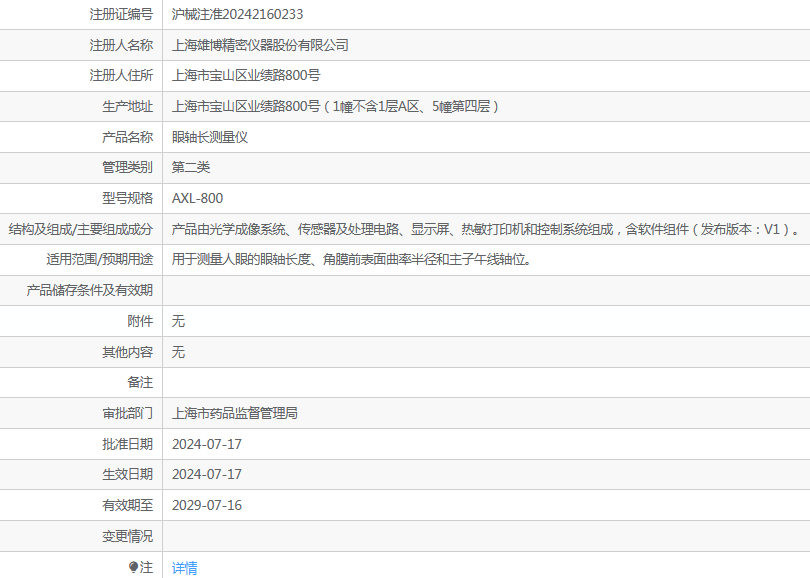Click the 其他内容 label

pyautogui.click(x=128, y=352)
